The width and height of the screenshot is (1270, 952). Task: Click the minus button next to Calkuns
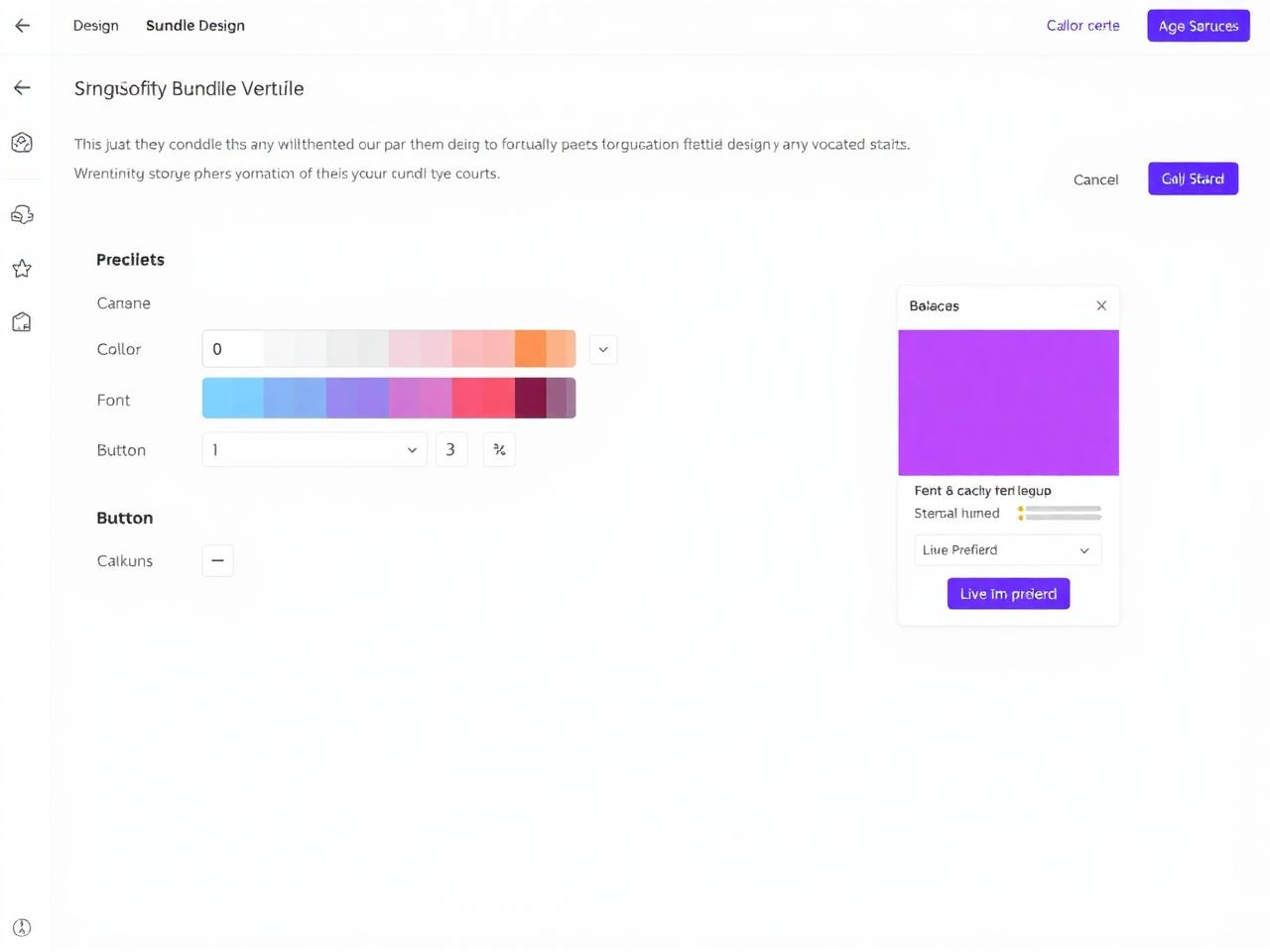point(217,560)
